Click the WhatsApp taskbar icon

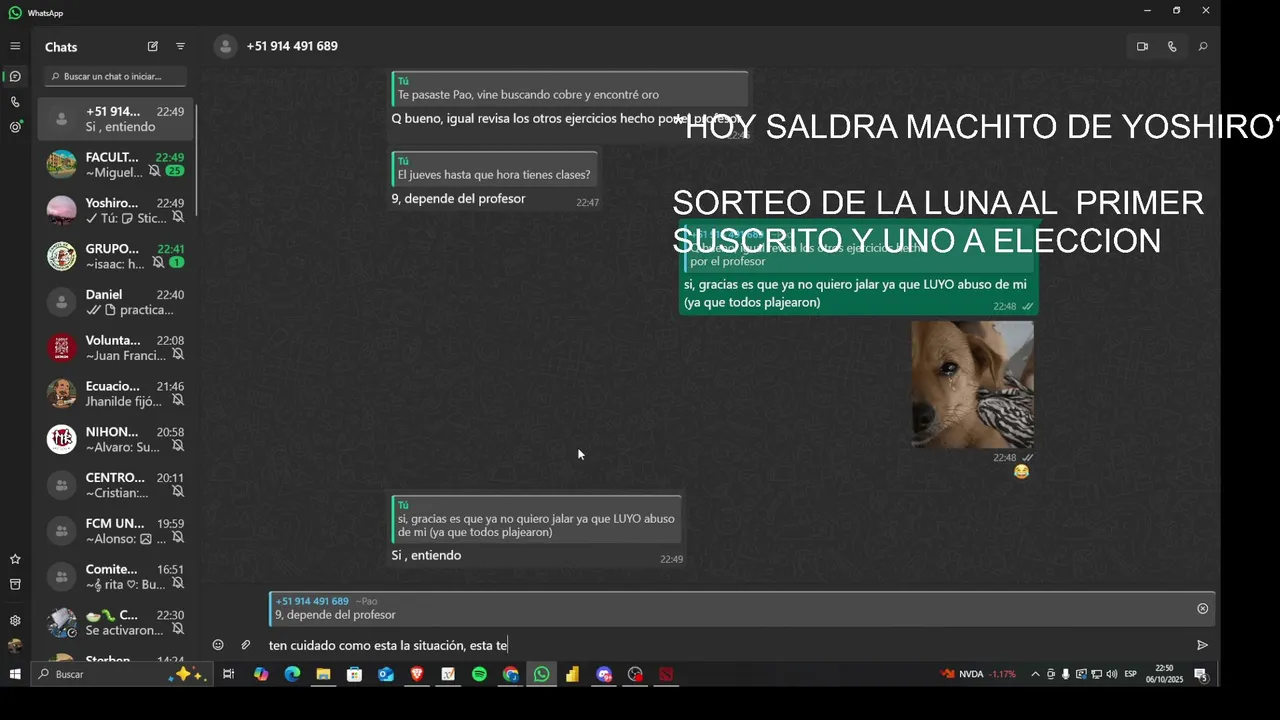(x=541, y=675)
